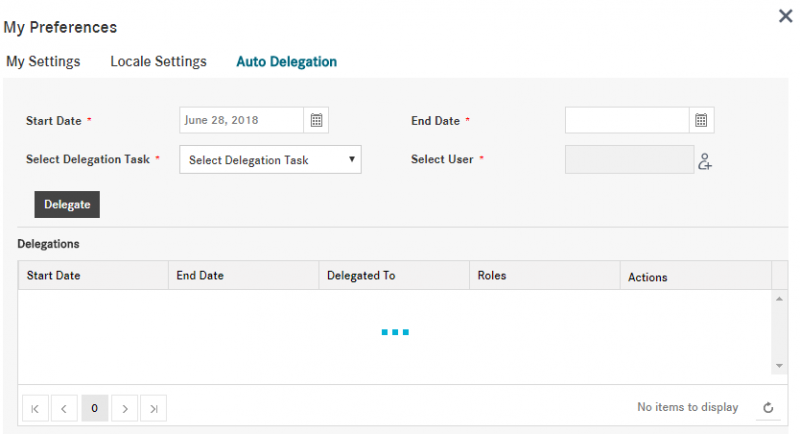800x434 pixels.
Task: Go to next page of delegations
Action: (x=124, y=408)
